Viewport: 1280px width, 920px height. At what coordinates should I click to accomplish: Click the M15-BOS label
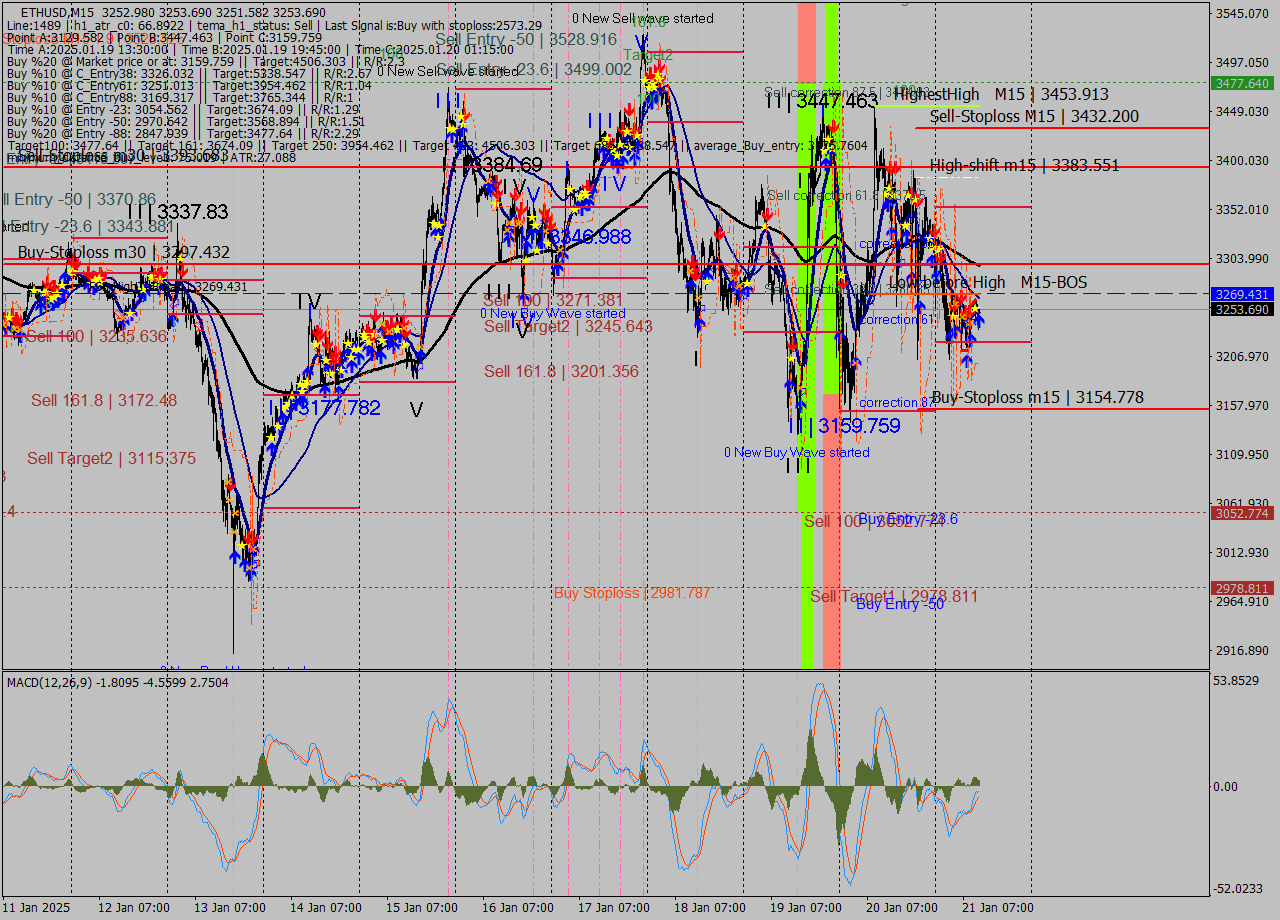[1053, 283]
